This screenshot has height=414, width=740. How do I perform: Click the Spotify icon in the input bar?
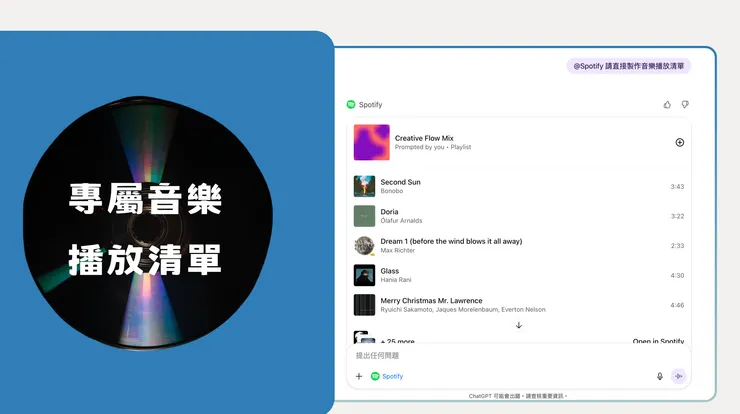click(375, 376)
